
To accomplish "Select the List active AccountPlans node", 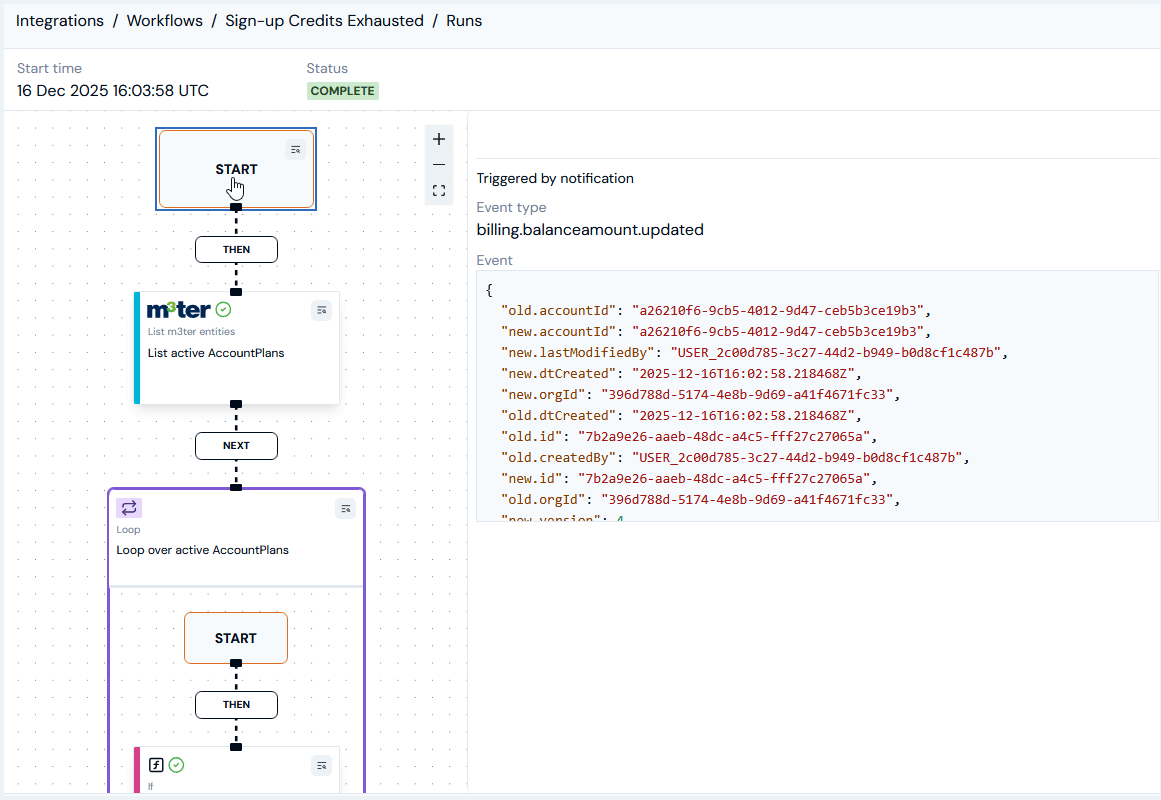I will [x=236, y=348].
